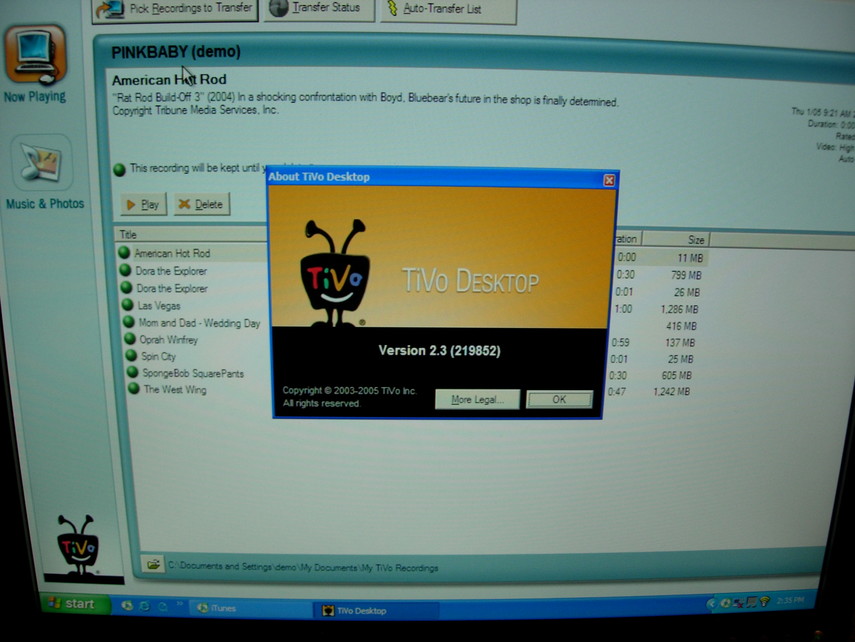Click green status dot beside Las Vegas

click(x=128, y=304)
